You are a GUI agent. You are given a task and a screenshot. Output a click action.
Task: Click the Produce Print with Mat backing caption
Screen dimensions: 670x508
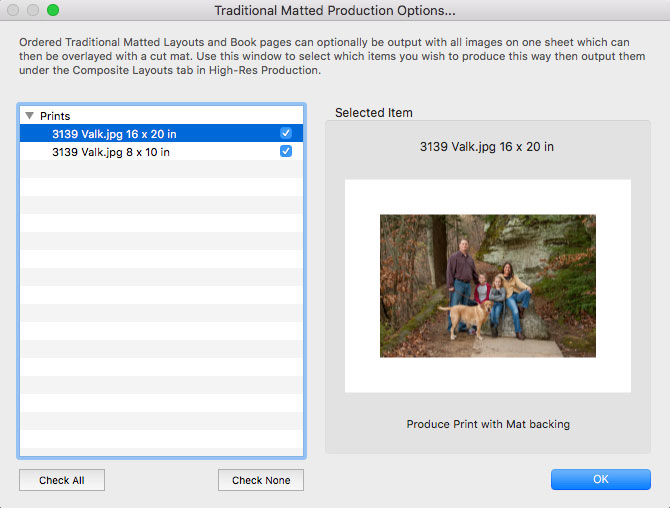(x=488, y=424)
